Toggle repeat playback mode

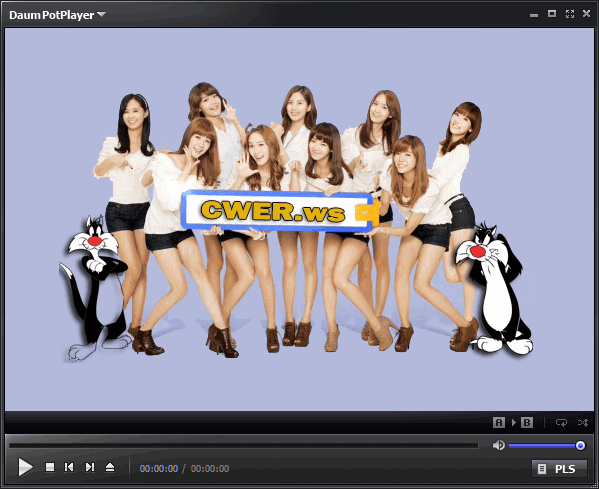click(x=561, y=423)
